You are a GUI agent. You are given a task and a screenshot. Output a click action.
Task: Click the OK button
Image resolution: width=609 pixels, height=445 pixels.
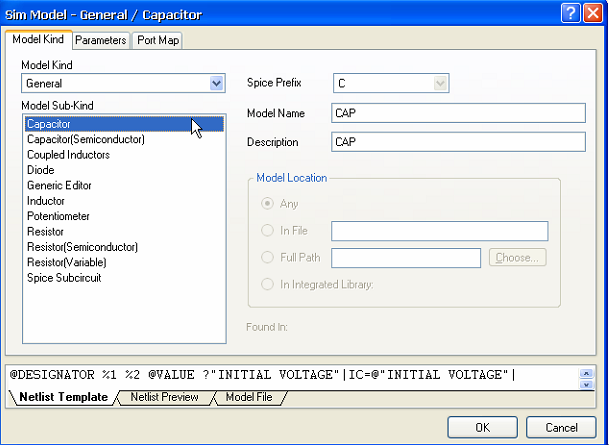pyautogui.click(x=482, y=428)
